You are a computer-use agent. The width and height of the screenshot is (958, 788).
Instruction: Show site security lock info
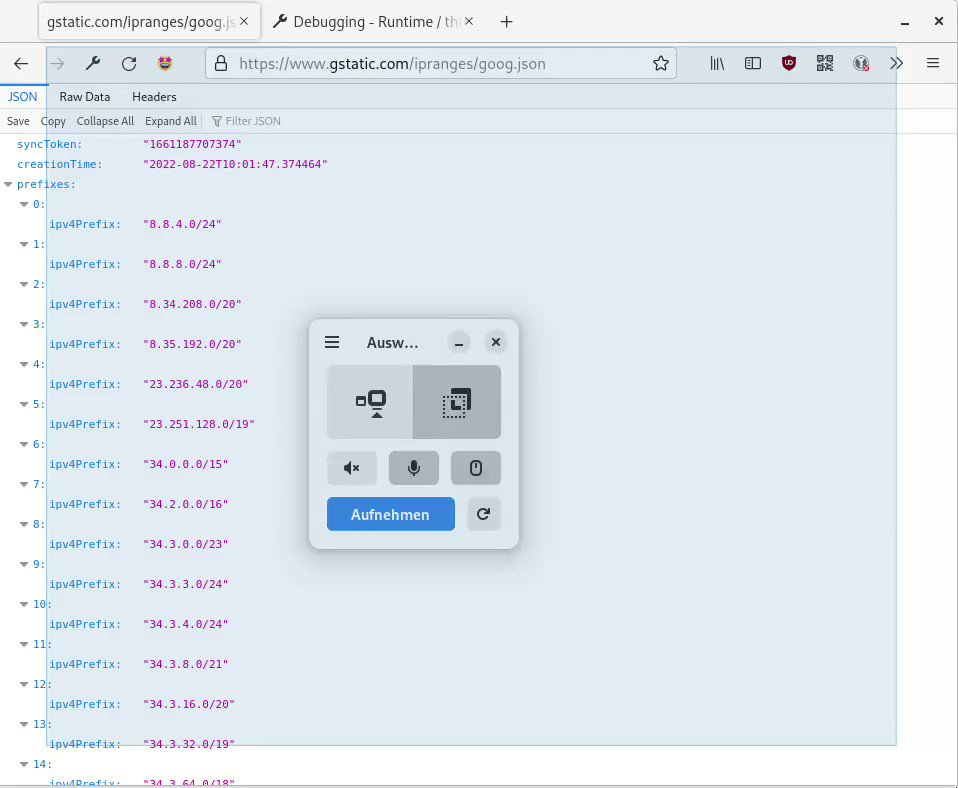[x=221, y=64]
